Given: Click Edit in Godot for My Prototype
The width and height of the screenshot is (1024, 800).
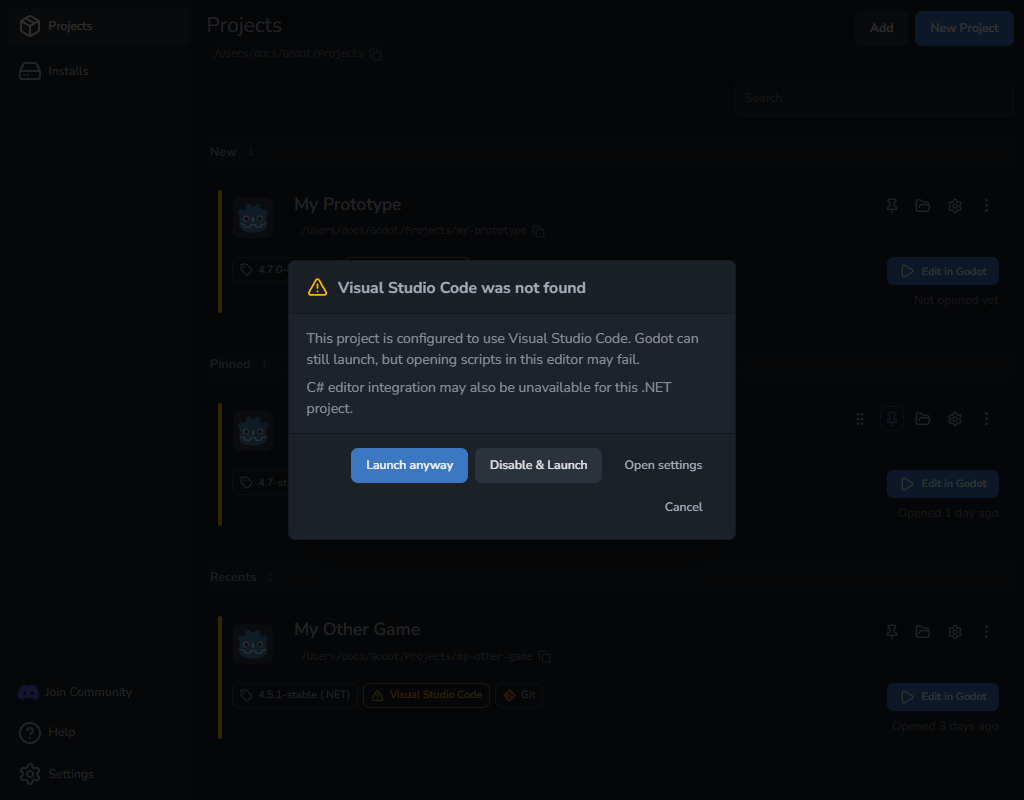Looking at the screenshot, I should click(x=942, y=271).
